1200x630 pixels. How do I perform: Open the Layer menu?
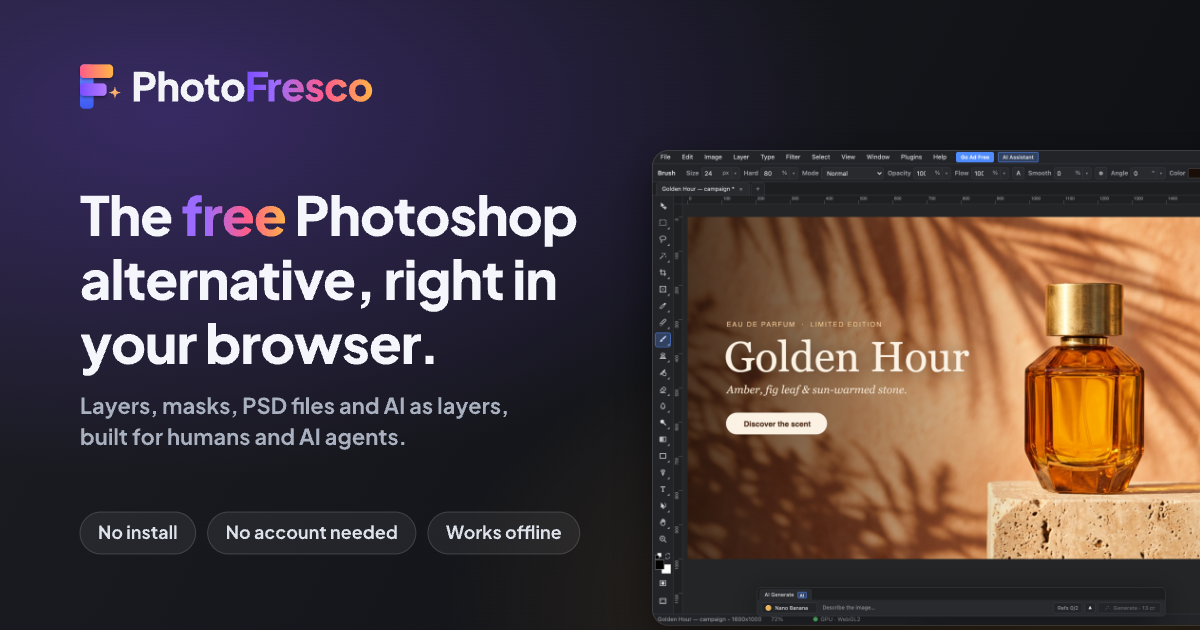coord(741,157)
